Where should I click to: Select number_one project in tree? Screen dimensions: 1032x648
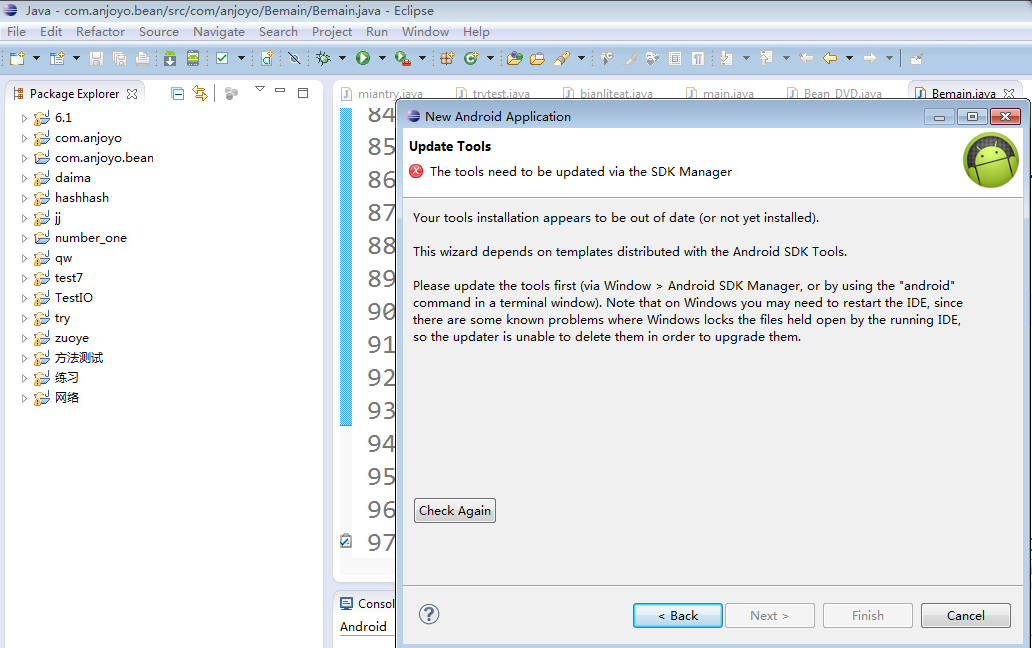(91, 238)
